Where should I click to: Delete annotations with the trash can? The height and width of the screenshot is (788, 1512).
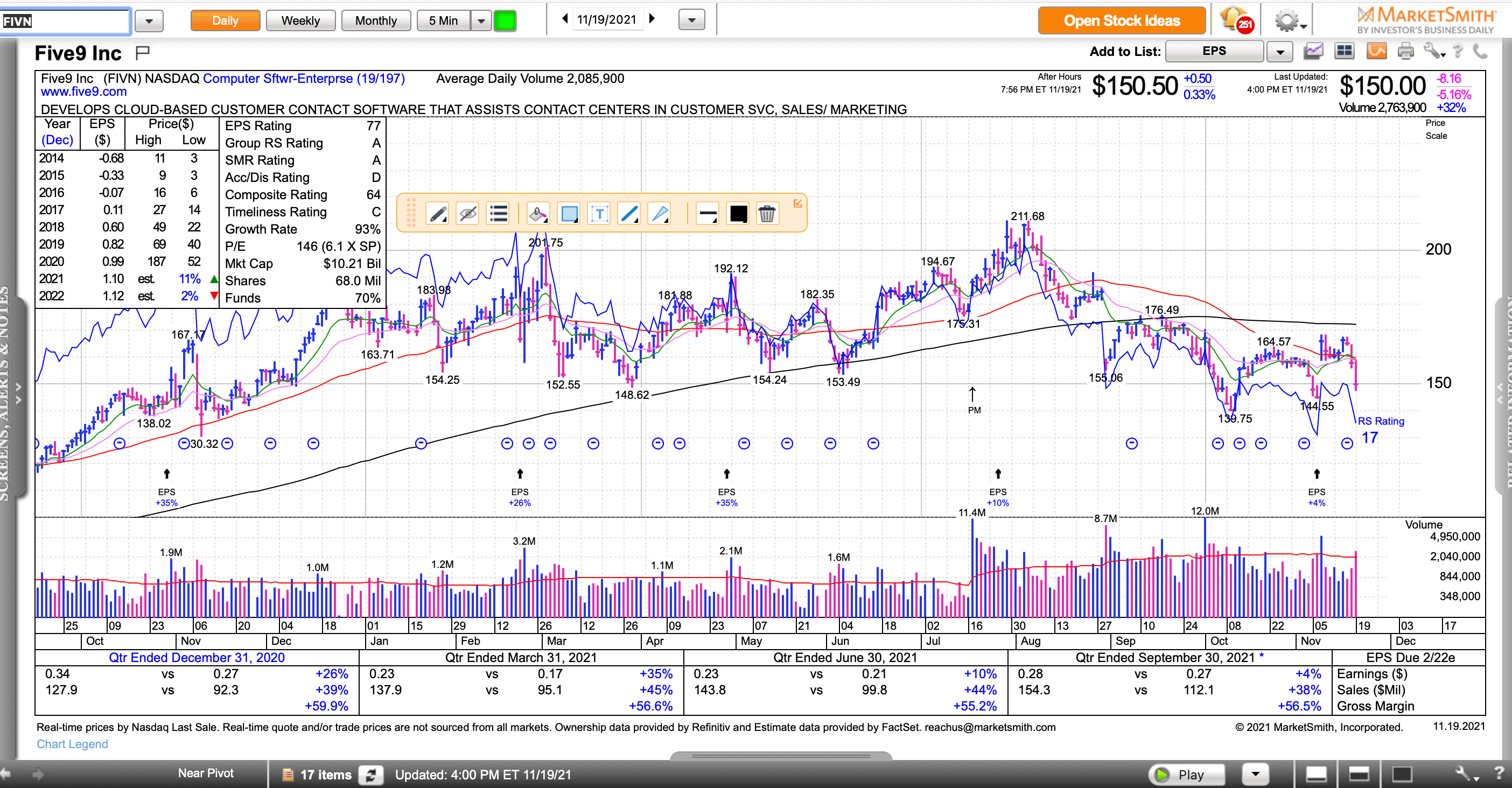tap(767, 214)
